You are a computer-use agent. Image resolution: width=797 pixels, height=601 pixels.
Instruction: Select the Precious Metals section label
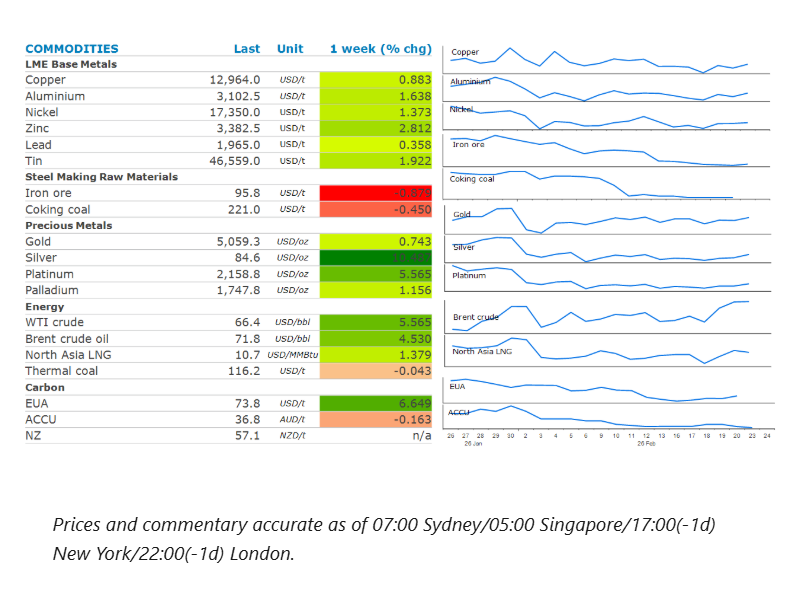click(69, 225)
